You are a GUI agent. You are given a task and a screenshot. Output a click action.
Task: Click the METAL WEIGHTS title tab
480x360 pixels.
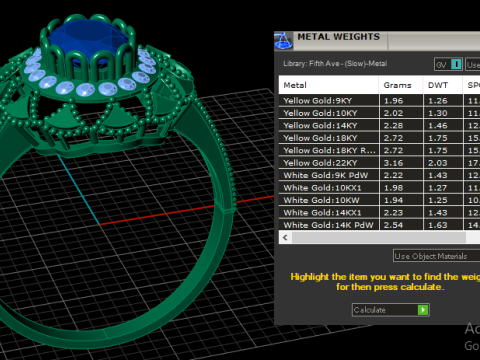tap(339, 37)
